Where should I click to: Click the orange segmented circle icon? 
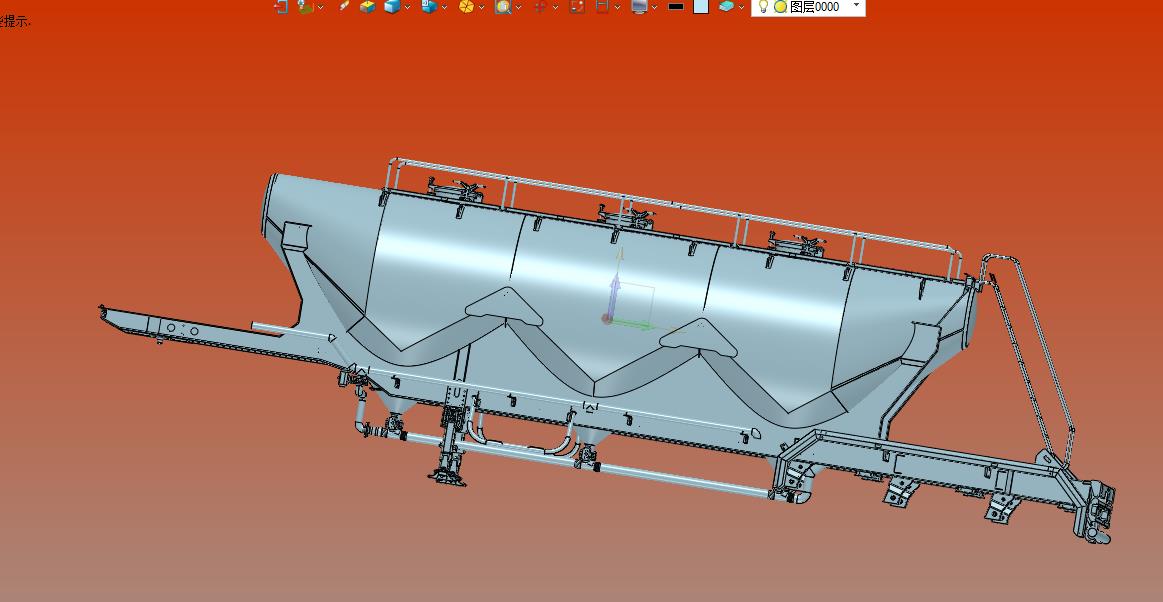(x=467, y=6)
